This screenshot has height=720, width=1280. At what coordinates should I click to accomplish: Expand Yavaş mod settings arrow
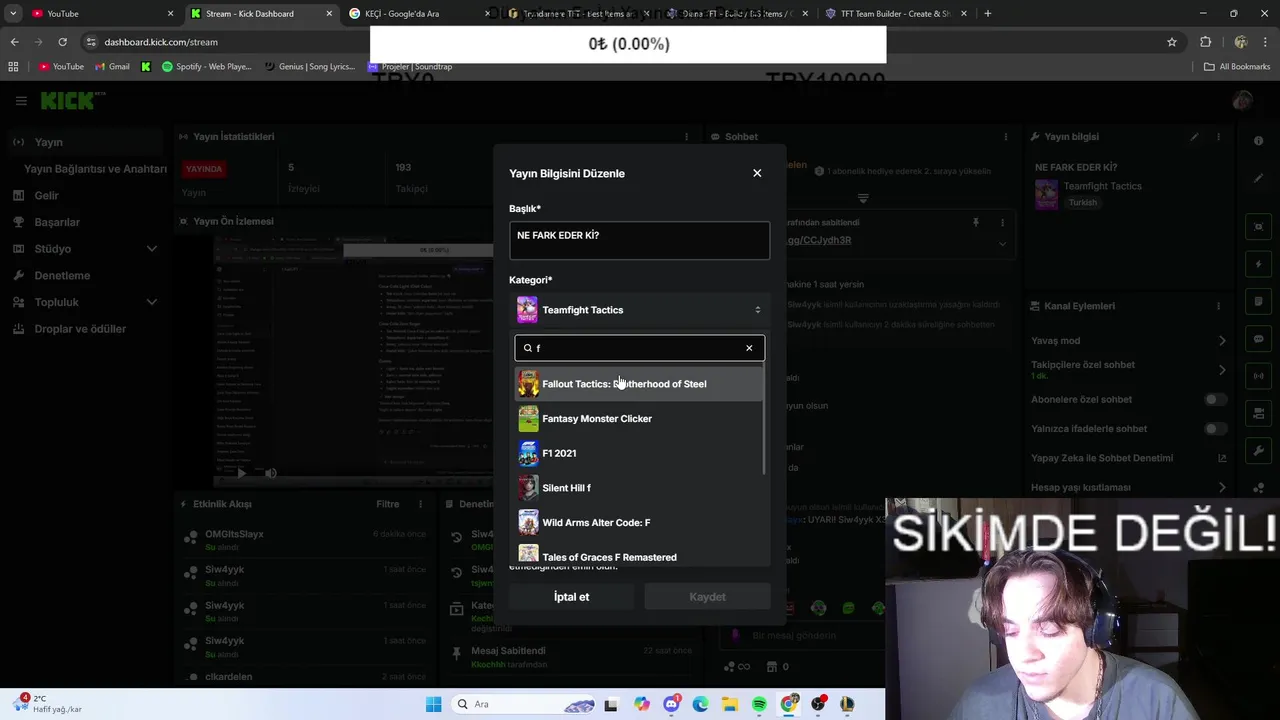(x=1222, y=341)
